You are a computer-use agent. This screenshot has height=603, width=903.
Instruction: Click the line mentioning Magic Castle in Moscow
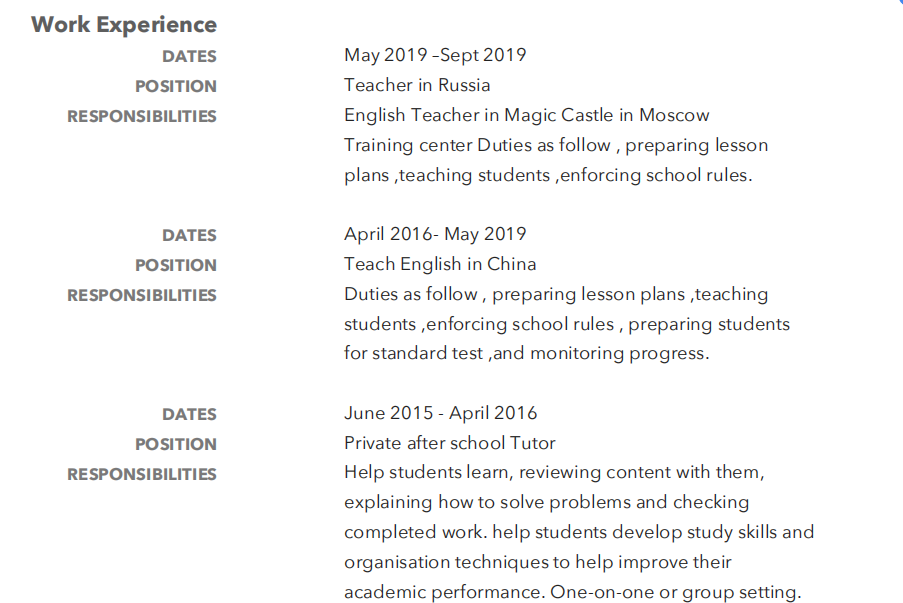pos(526,115)
